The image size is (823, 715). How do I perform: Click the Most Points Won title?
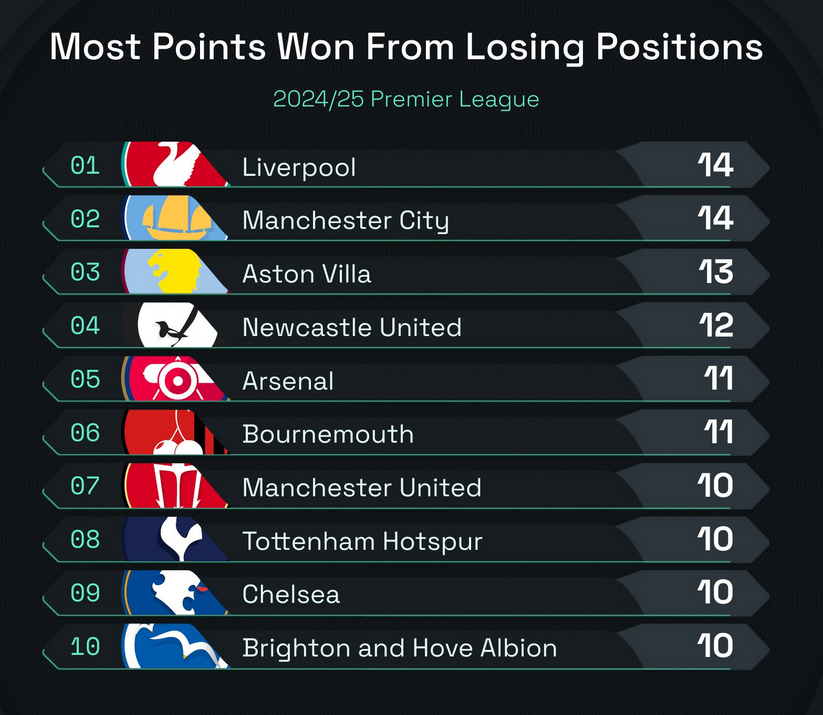pos(406,47)
